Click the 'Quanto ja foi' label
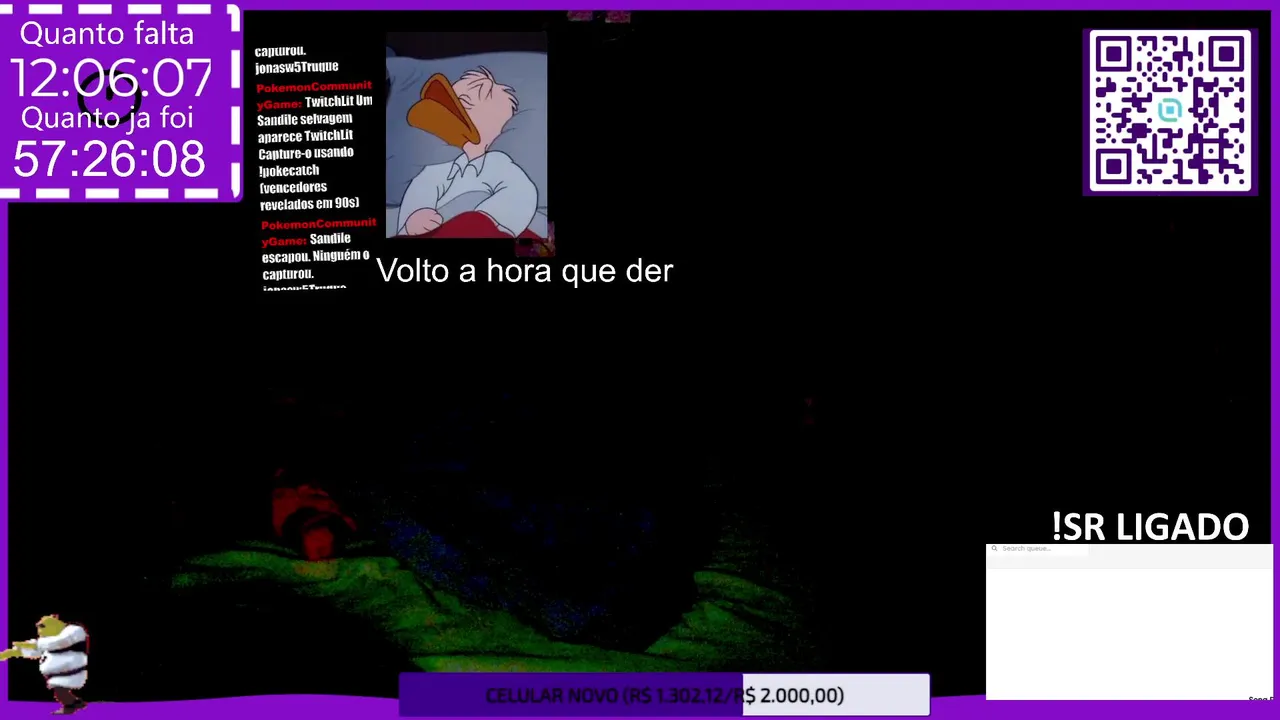 pos(107,118)
